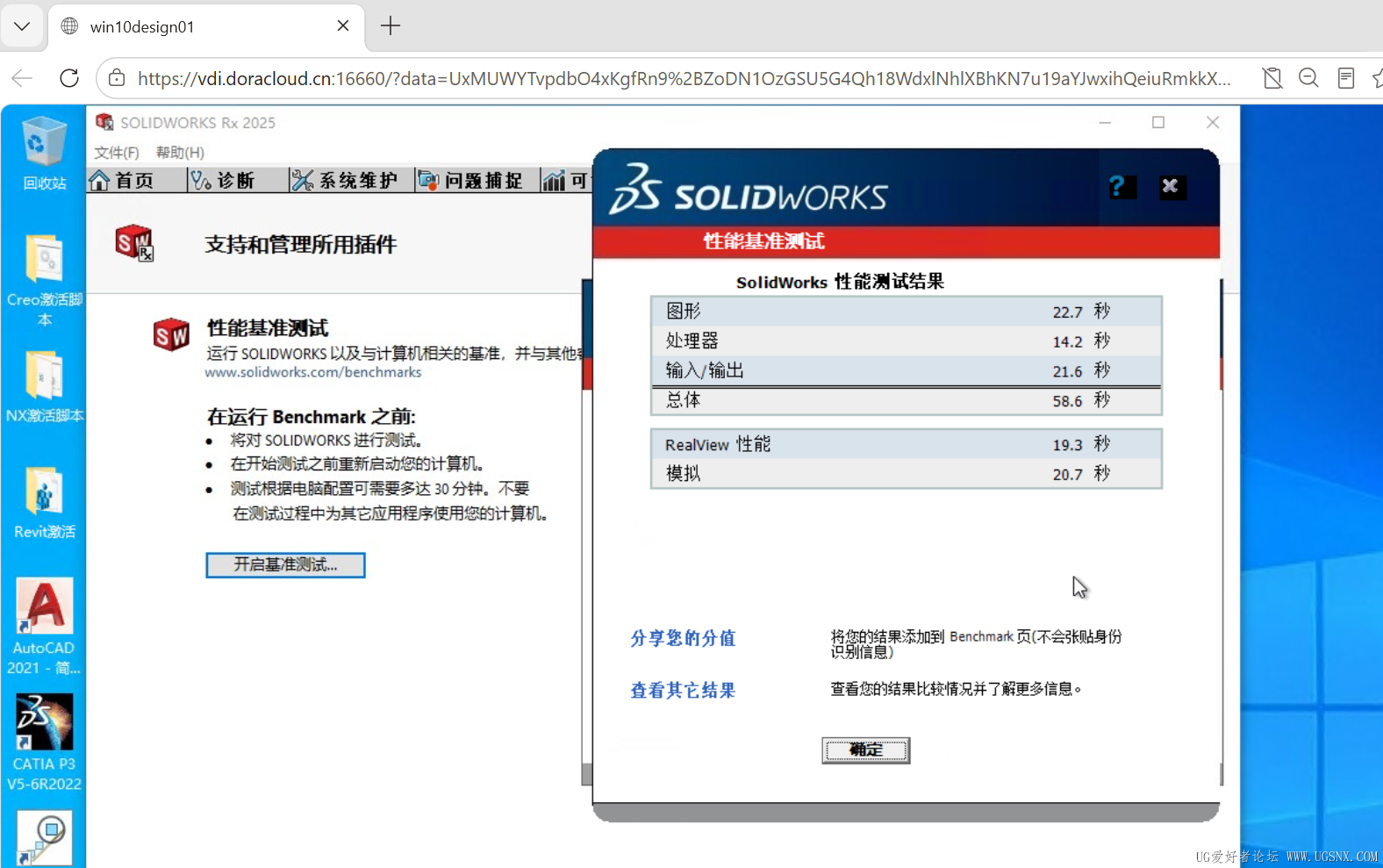1383x868 pixels.
Task: Click the browser address bar URL
Action: tap(684, 78)
